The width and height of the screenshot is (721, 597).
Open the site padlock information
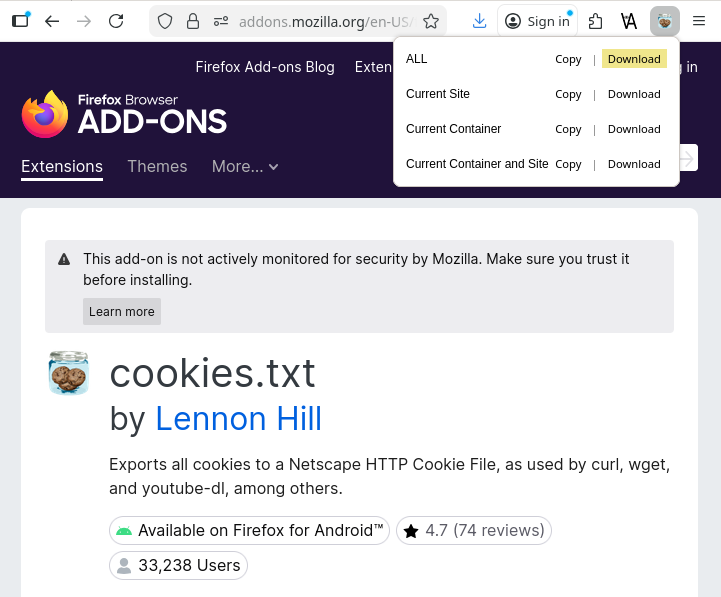click(193, 21)
